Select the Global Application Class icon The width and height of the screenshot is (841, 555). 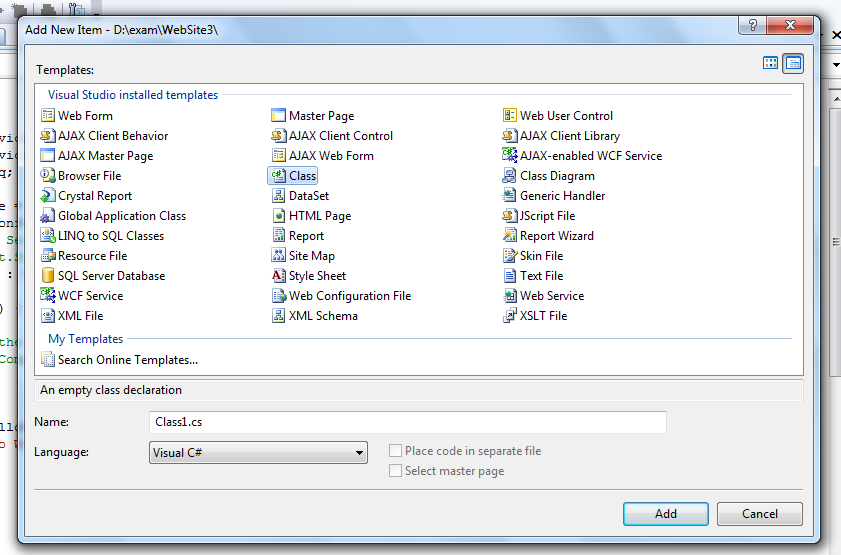[48, 216]
